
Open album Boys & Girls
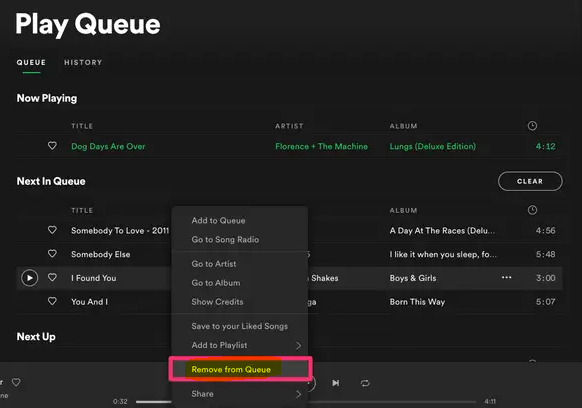(x=413, y=278)
